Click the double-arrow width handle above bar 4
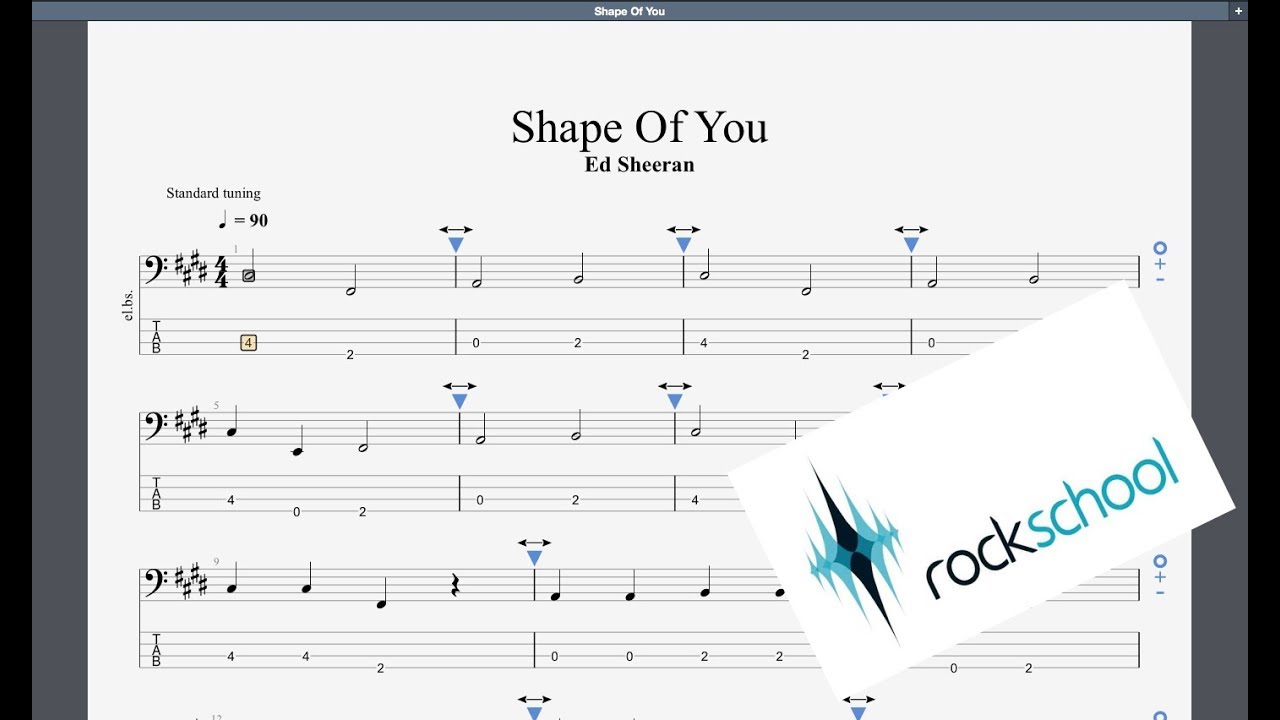 click(x=911, y=230)
